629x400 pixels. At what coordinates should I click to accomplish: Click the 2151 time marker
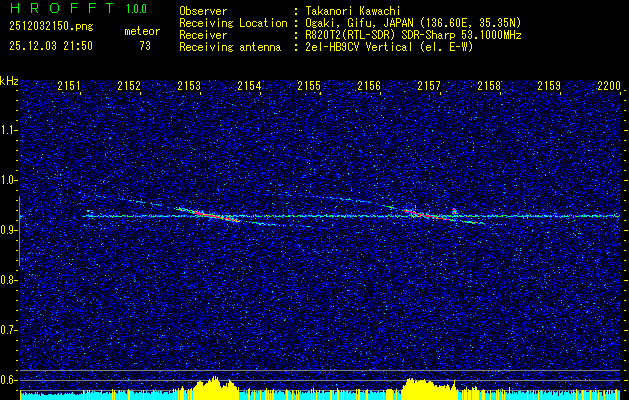pos(69,85)
